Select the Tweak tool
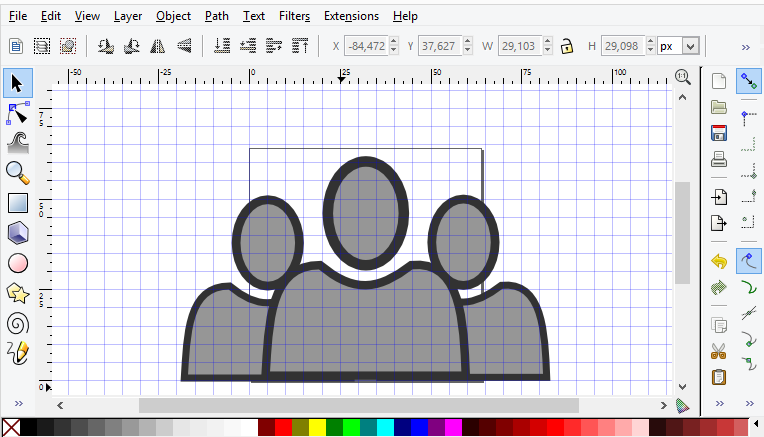The image size is (764, 437). 18,143
